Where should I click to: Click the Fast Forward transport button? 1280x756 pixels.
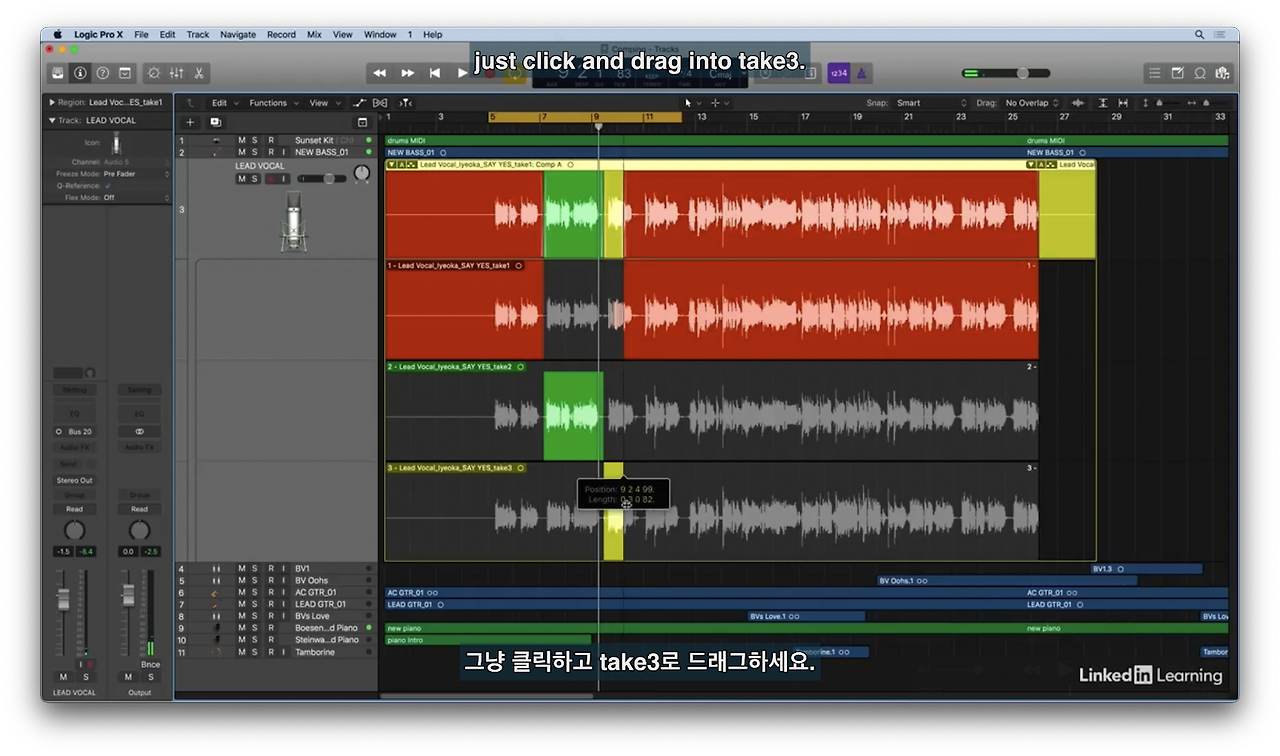(407, 73)
